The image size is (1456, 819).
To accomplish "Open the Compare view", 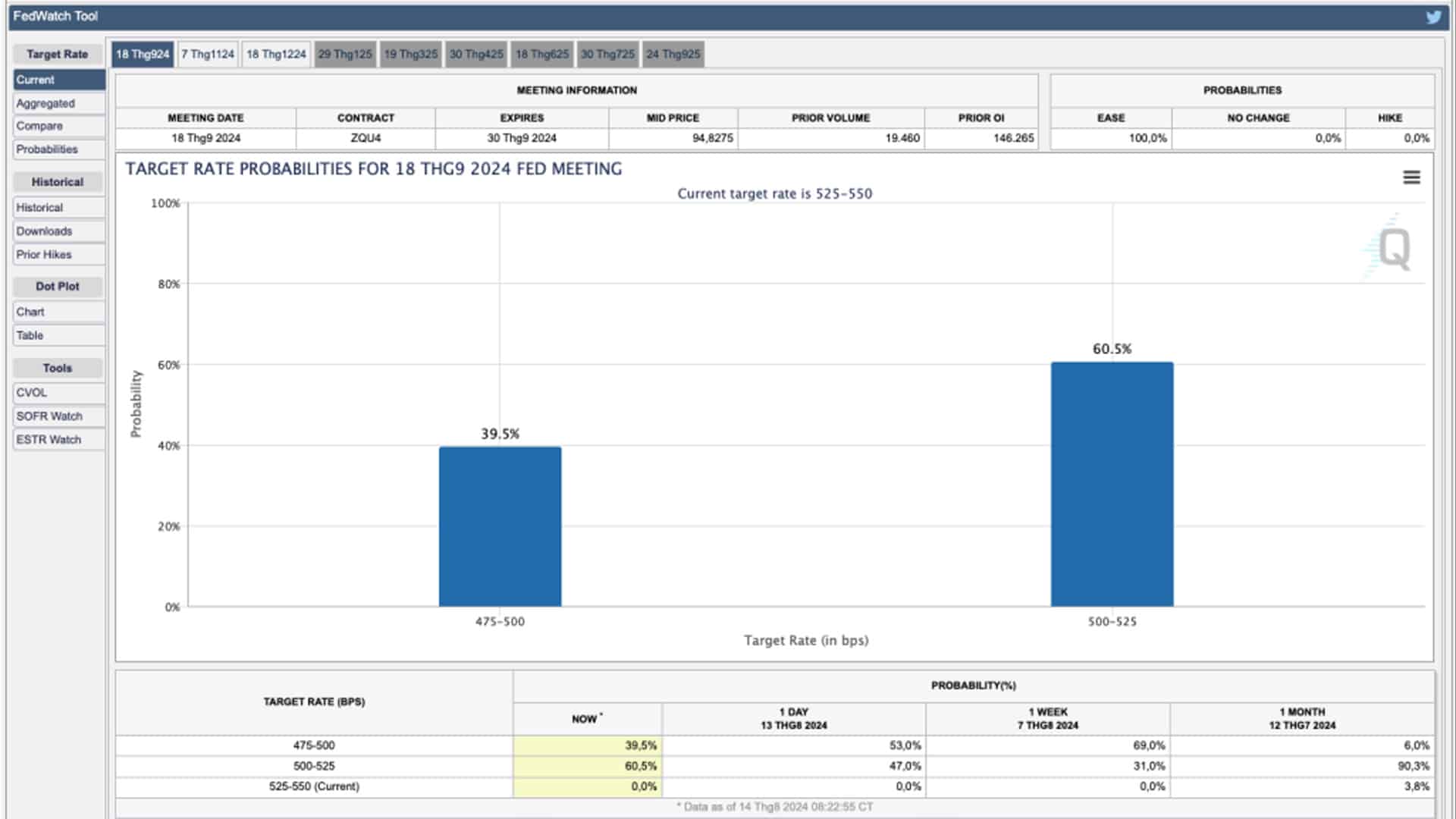I will tap(59, 126).
